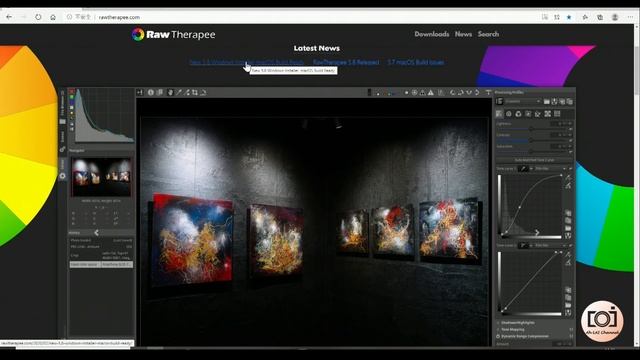Image resolution: width=640 pixels, height=360 pixels.
Task: Open the Downloads menu item
Action: (x=432, y=34)
